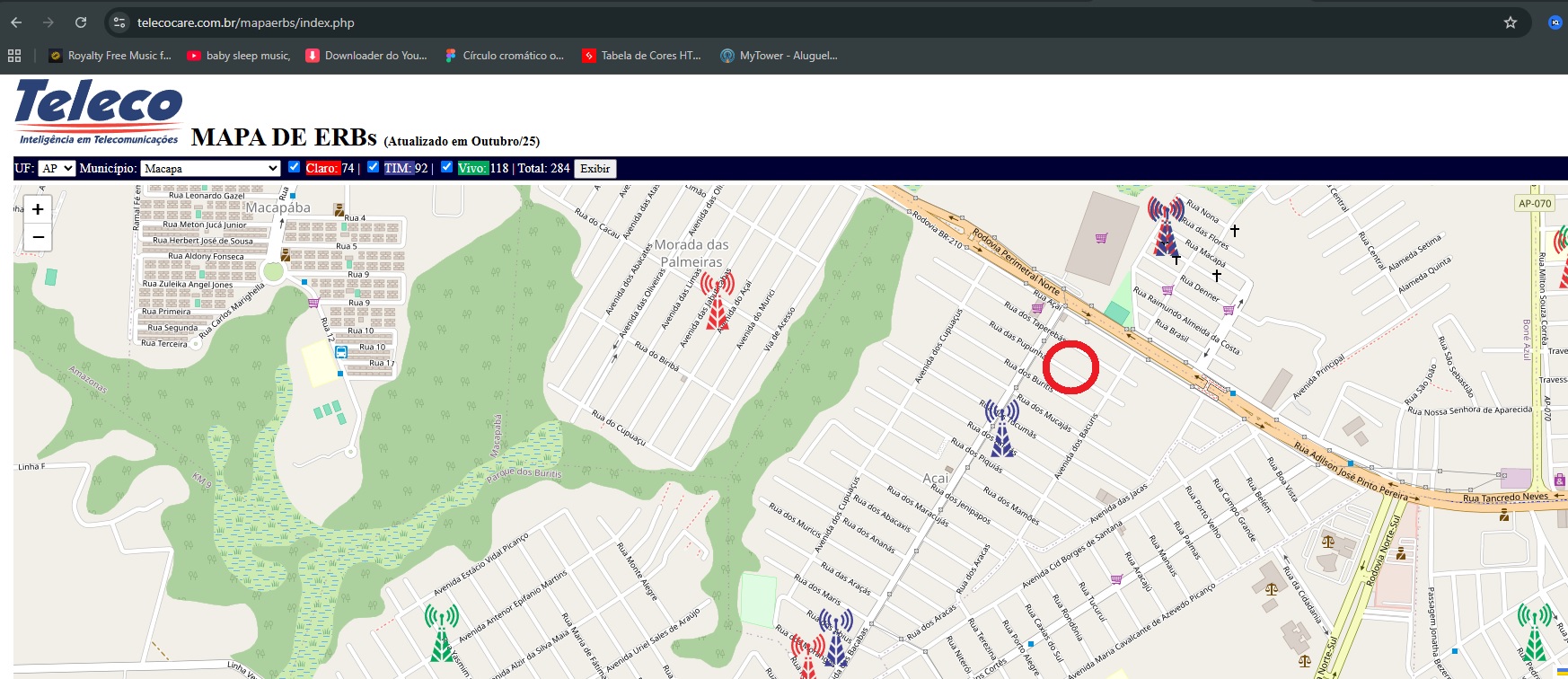The width and height of the screenshot is (1568, 679).
Task: Open the Tabela de Cores HT bookmark
Action: (x=641, y=56)
